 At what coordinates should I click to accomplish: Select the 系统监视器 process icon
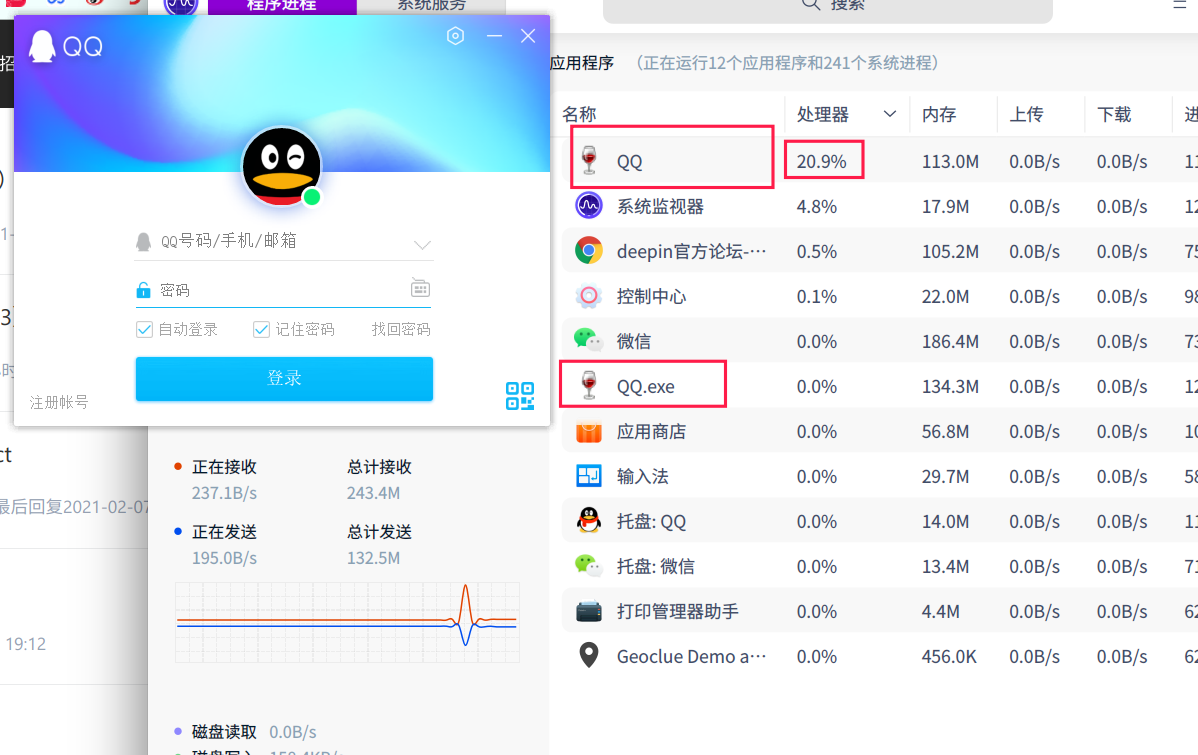click(589, 206)
